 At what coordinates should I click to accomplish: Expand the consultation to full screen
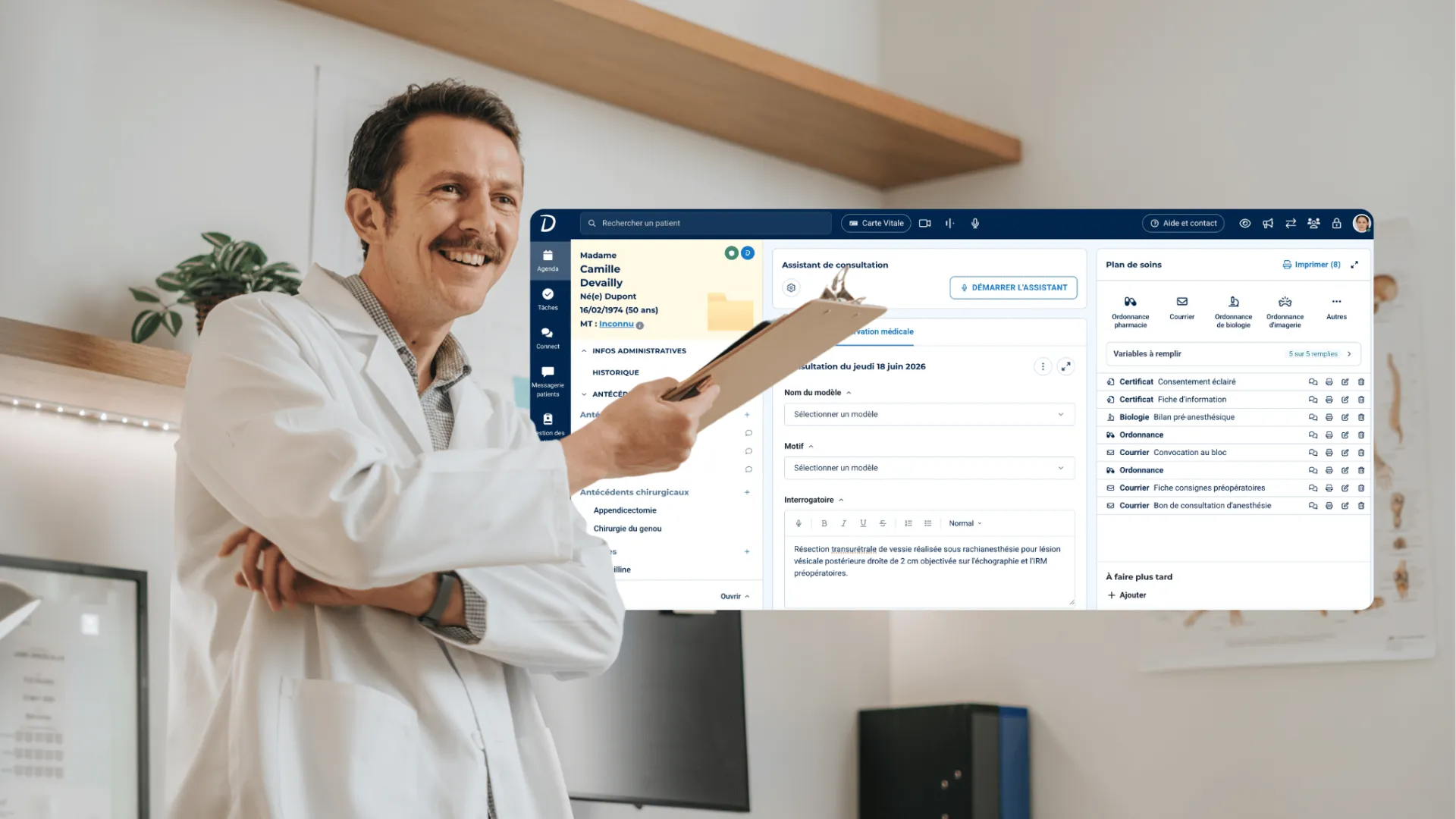(1065, 366)
